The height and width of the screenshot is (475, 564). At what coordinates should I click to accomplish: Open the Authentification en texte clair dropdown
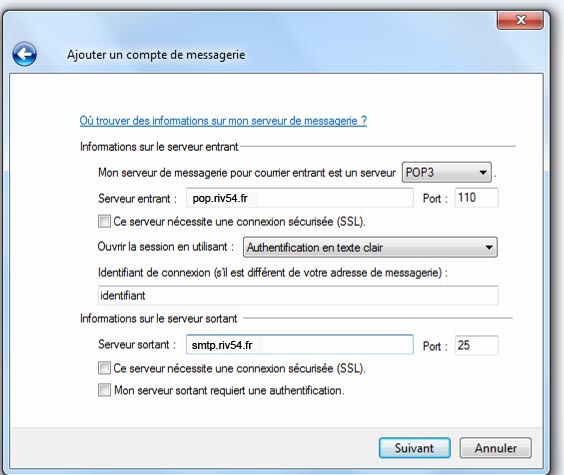(370, 247)
